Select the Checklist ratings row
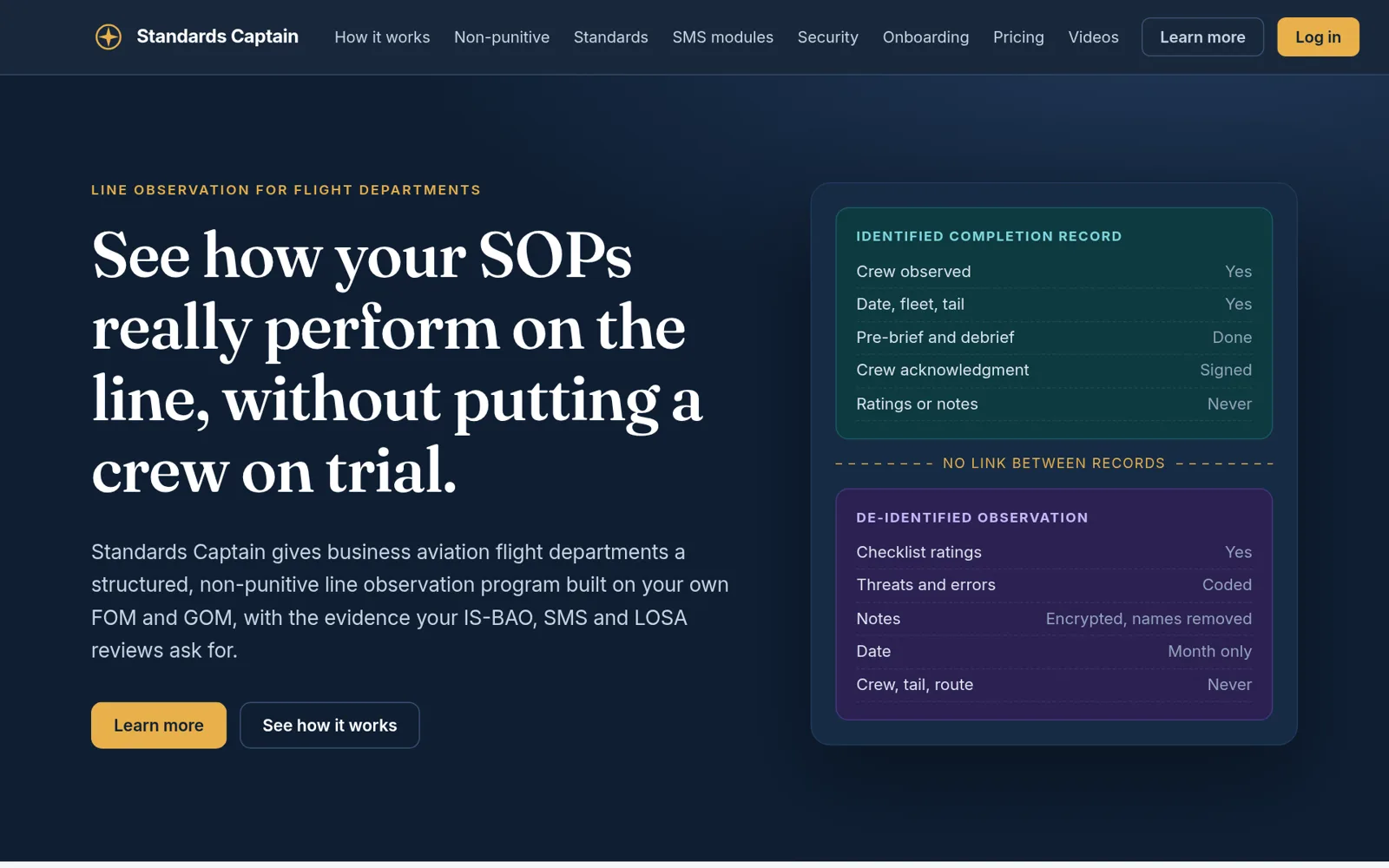The image size is (1389, 868). (1054, 553)
